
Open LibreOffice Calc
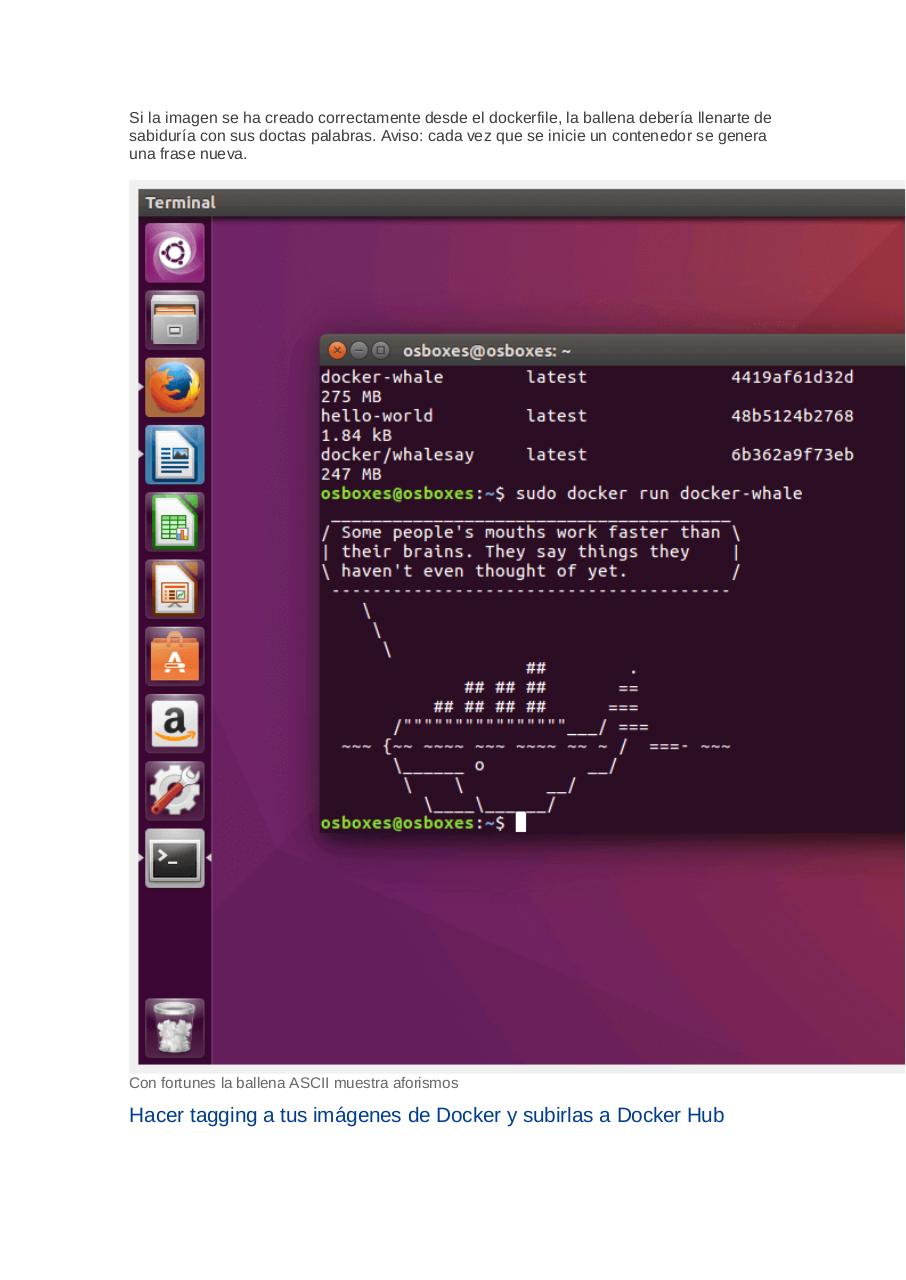pos(174,521)
